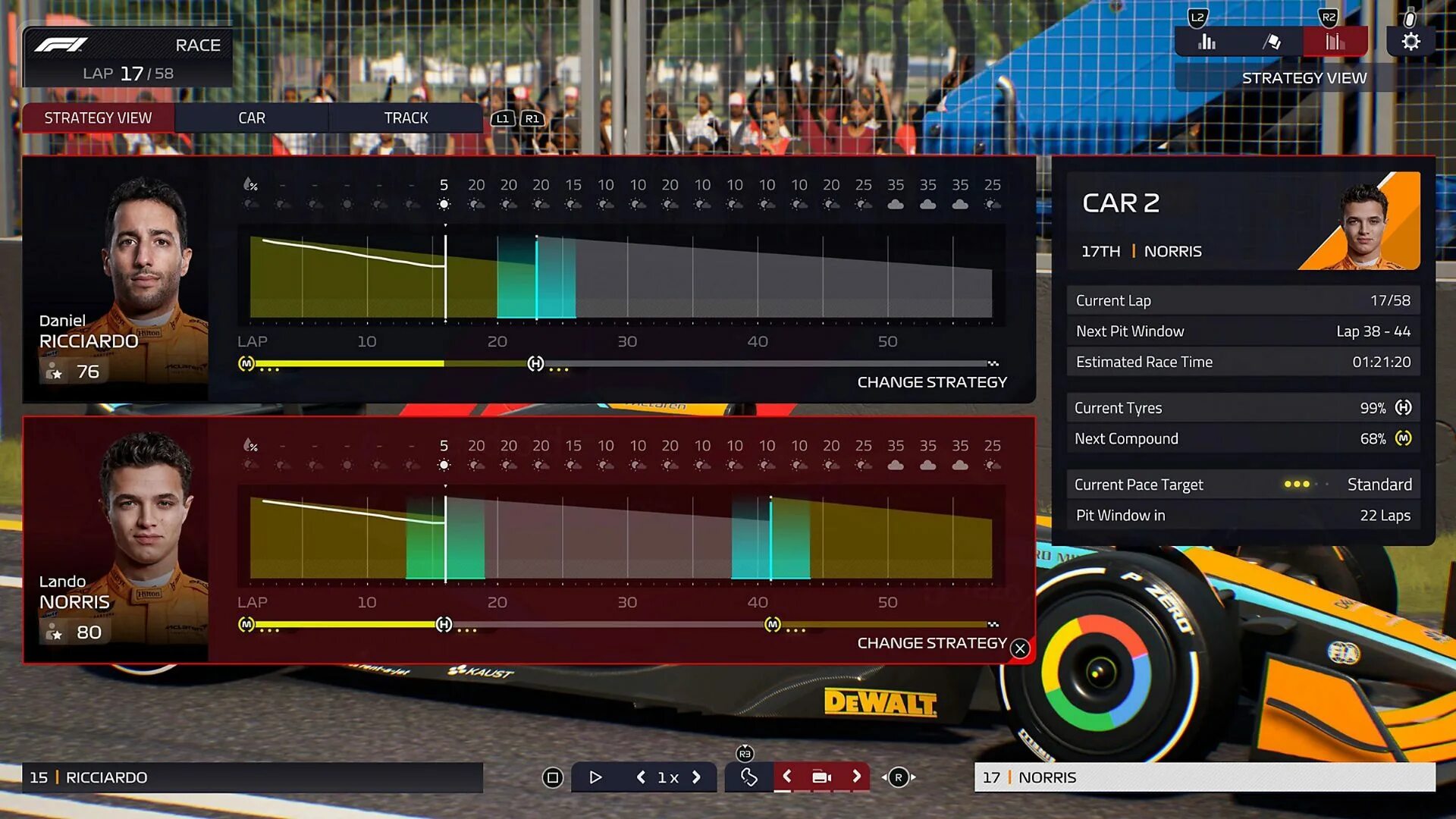Switch to Car tab

[x=250, y=117]
